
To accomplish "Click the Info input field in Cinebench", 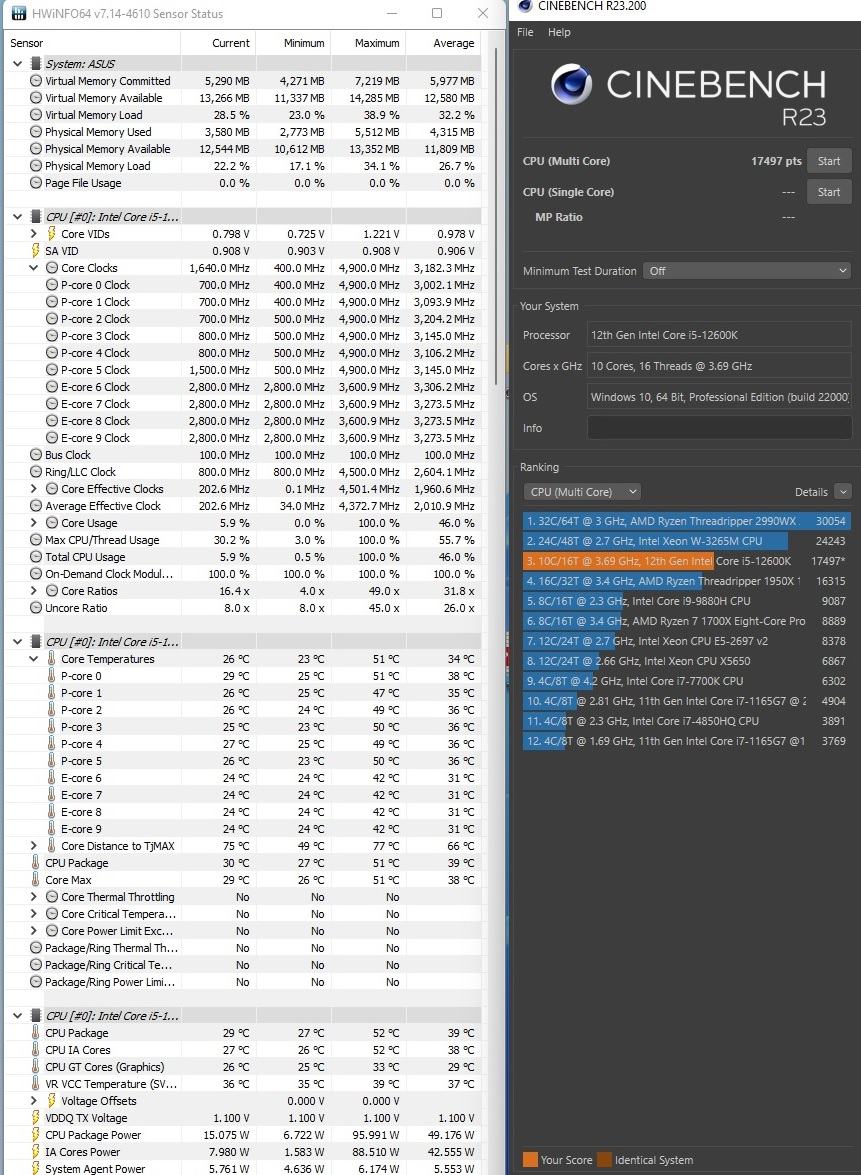I will click(x=719, y=428).
